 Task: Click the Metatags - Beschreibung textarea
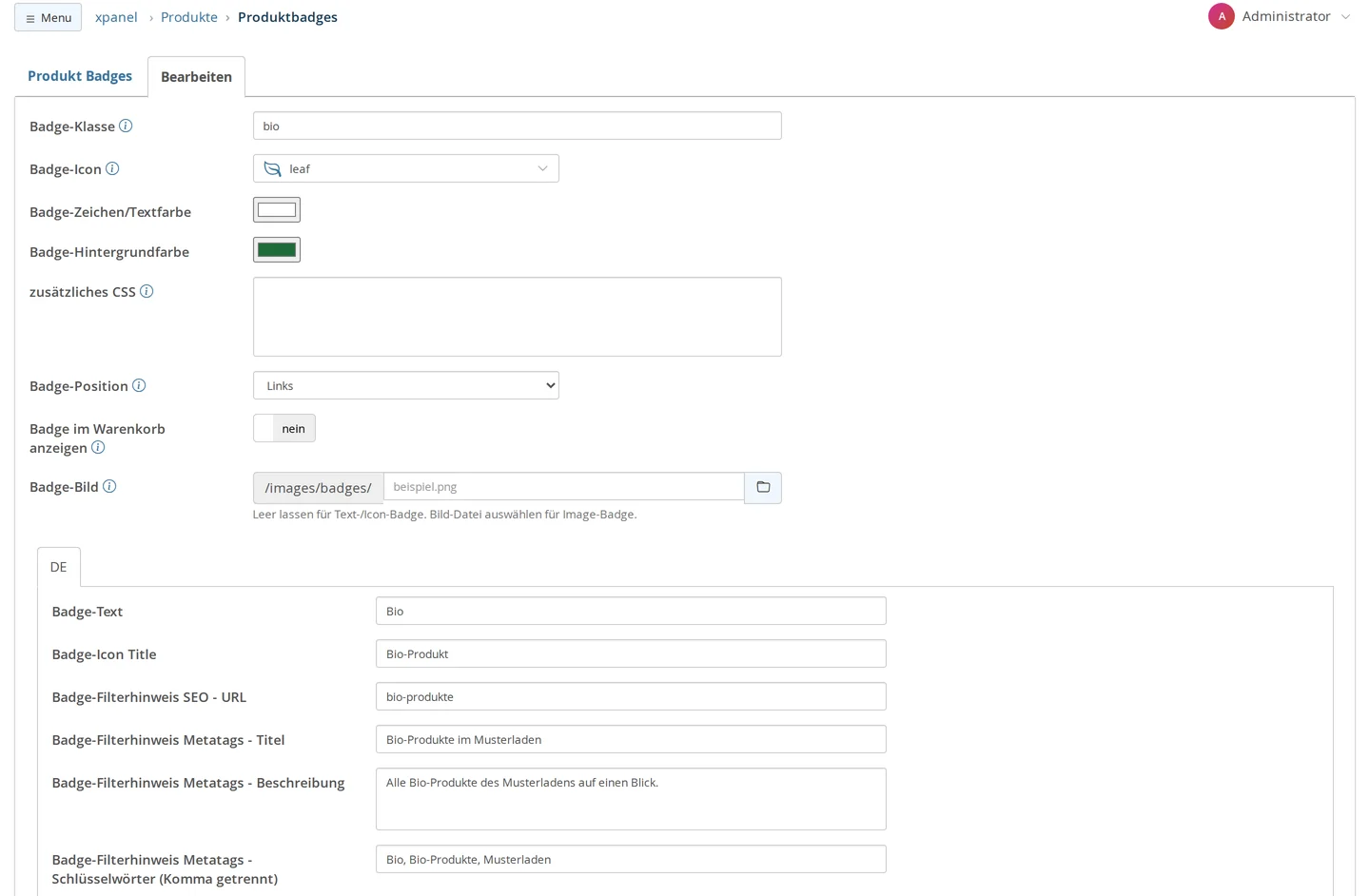point(631,799)
